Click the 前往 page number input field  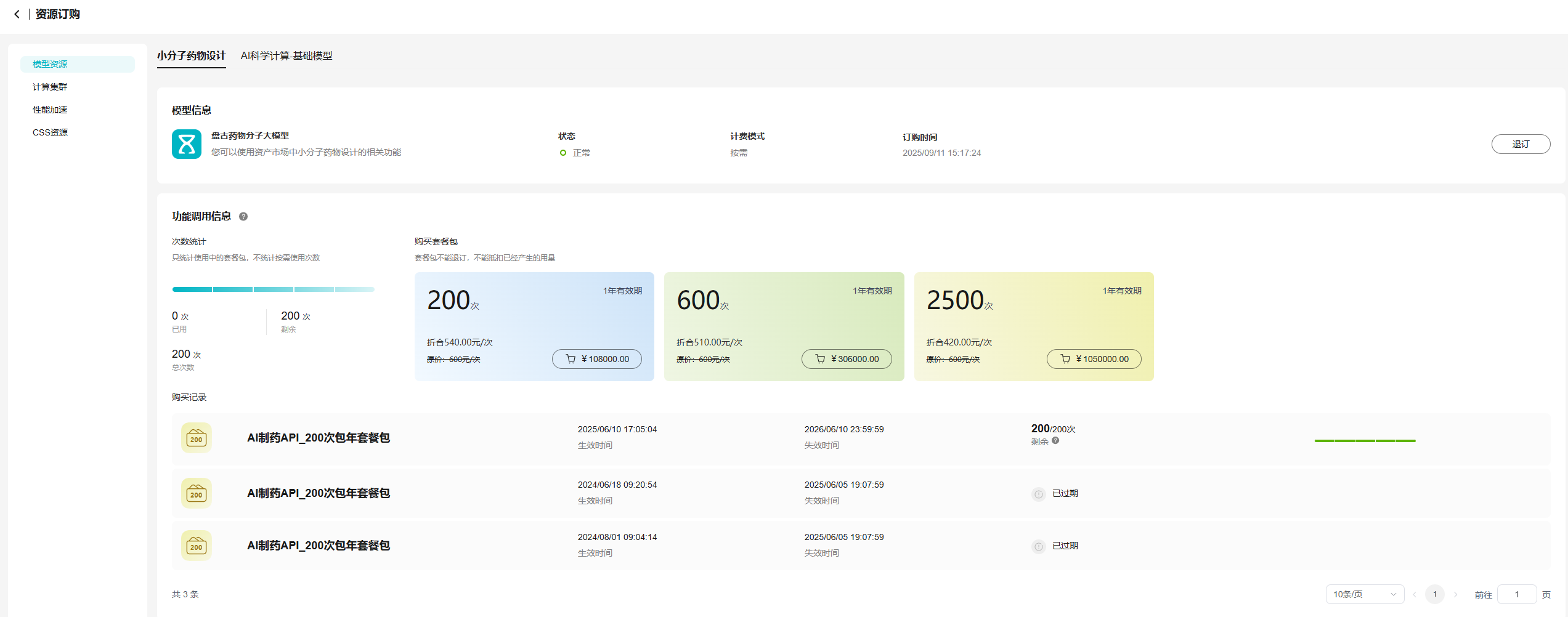(1516, 594)
